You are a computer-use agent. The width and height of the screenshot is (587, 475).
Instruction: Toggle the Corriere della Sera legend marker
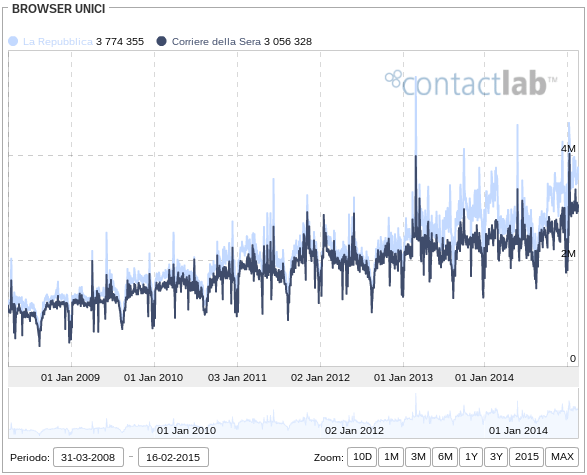coord(161,41)
